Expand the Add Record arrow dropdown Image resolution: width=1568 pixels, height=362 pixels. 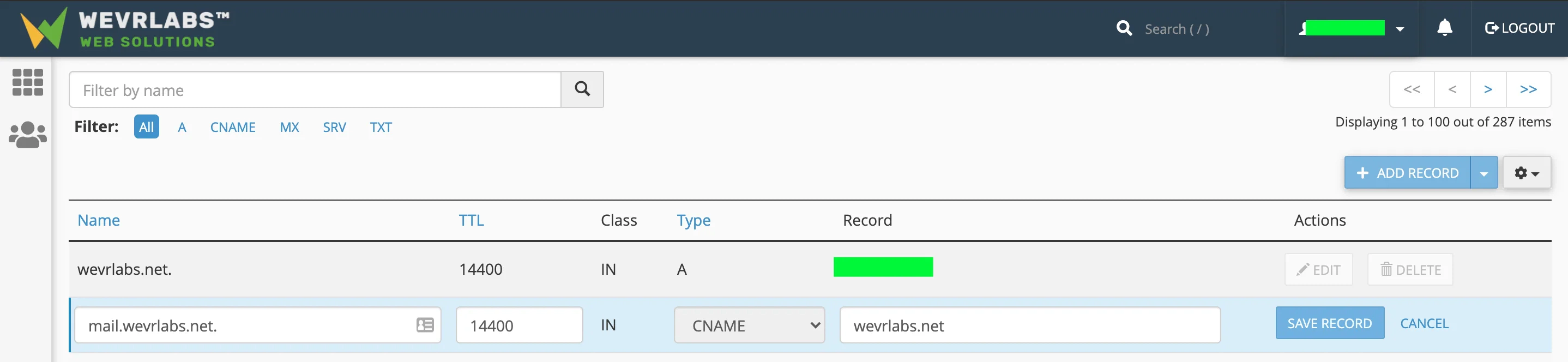pyautogui.click(x=1484, y=173)
